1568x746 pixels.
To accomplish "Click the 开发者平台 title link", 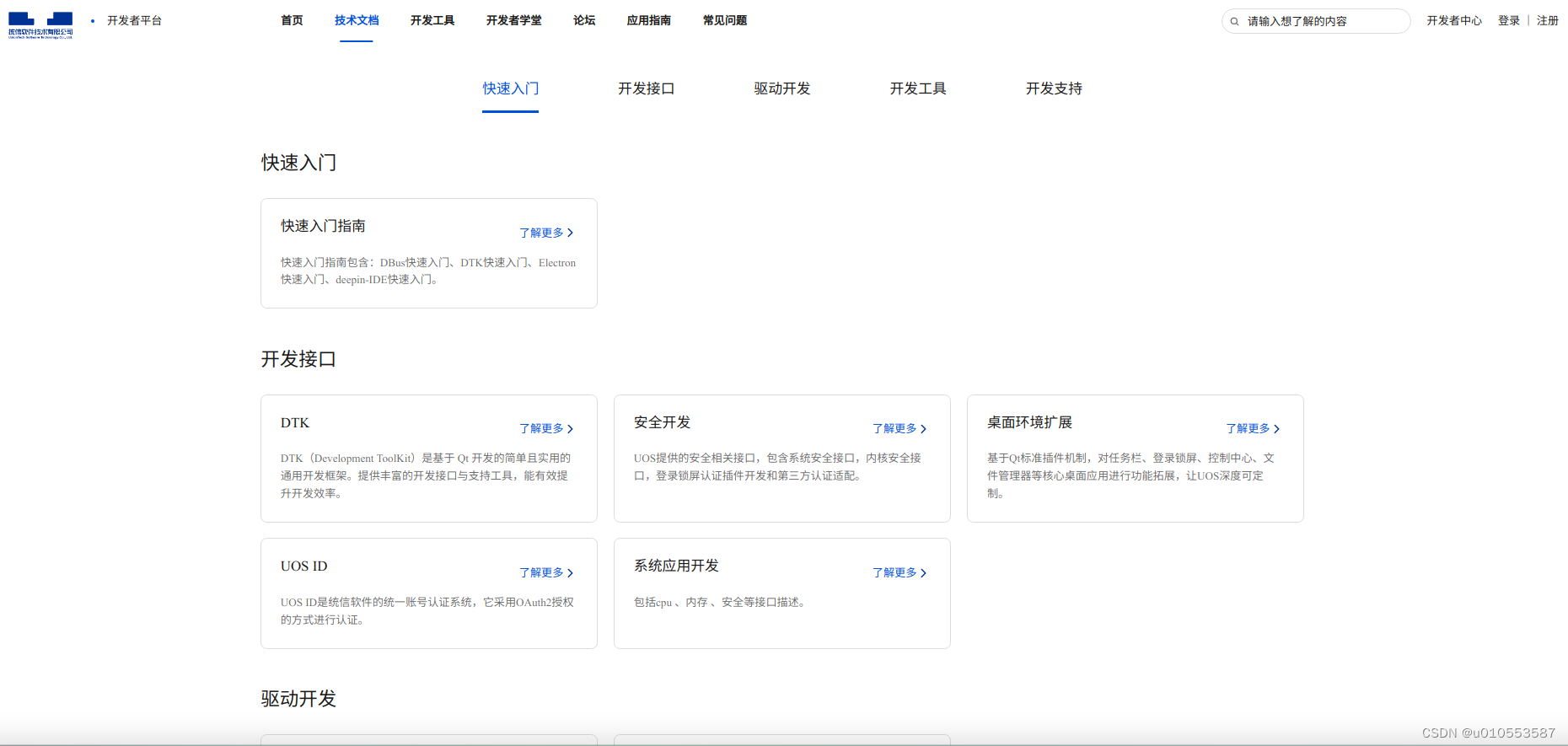I will (134, 20).
